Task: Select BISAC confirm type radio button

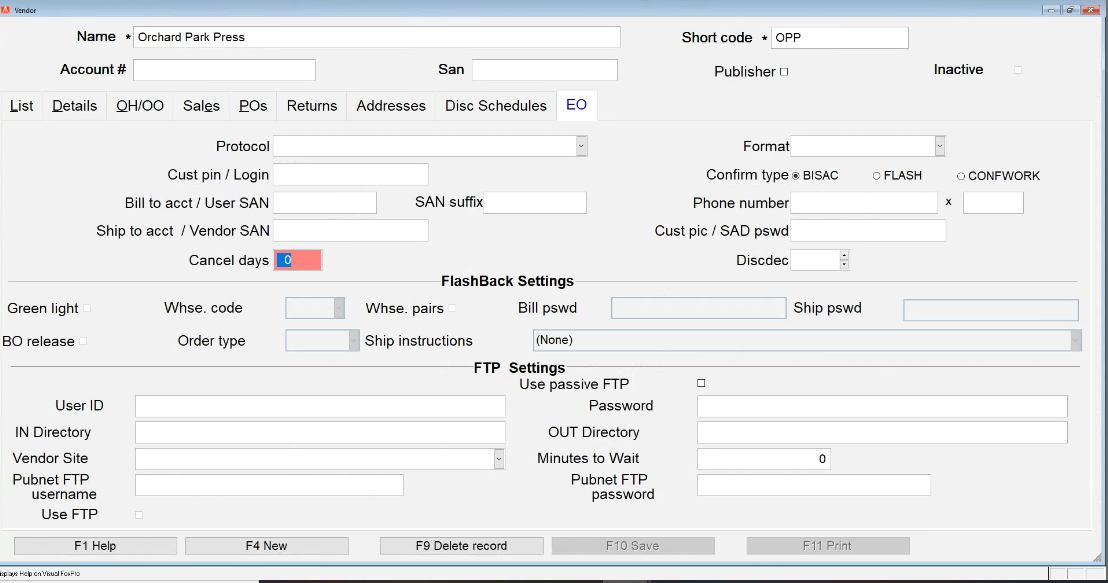Action: tap(796, 176)
